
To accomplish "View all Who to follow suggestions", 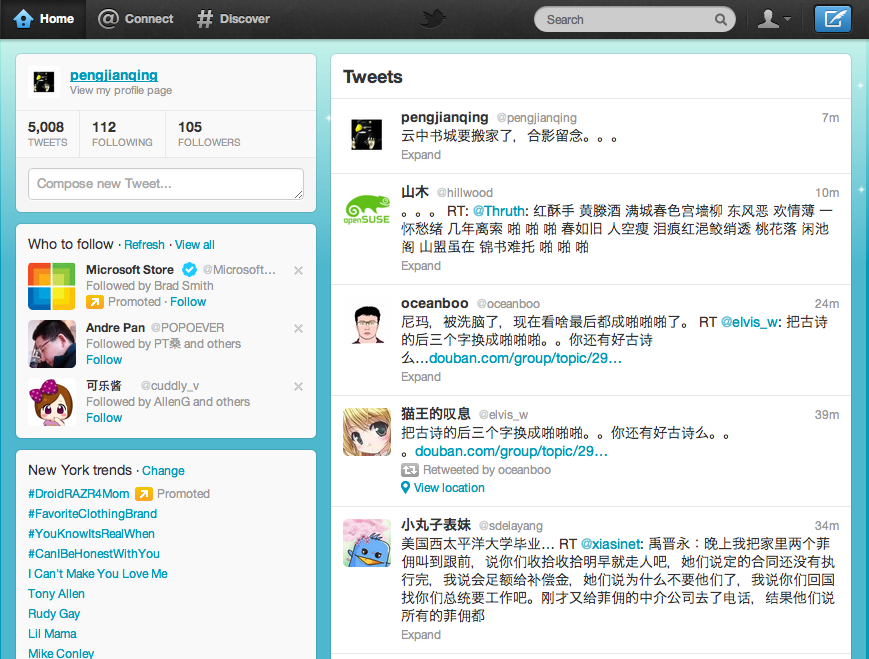I will (x=195, y=244).
